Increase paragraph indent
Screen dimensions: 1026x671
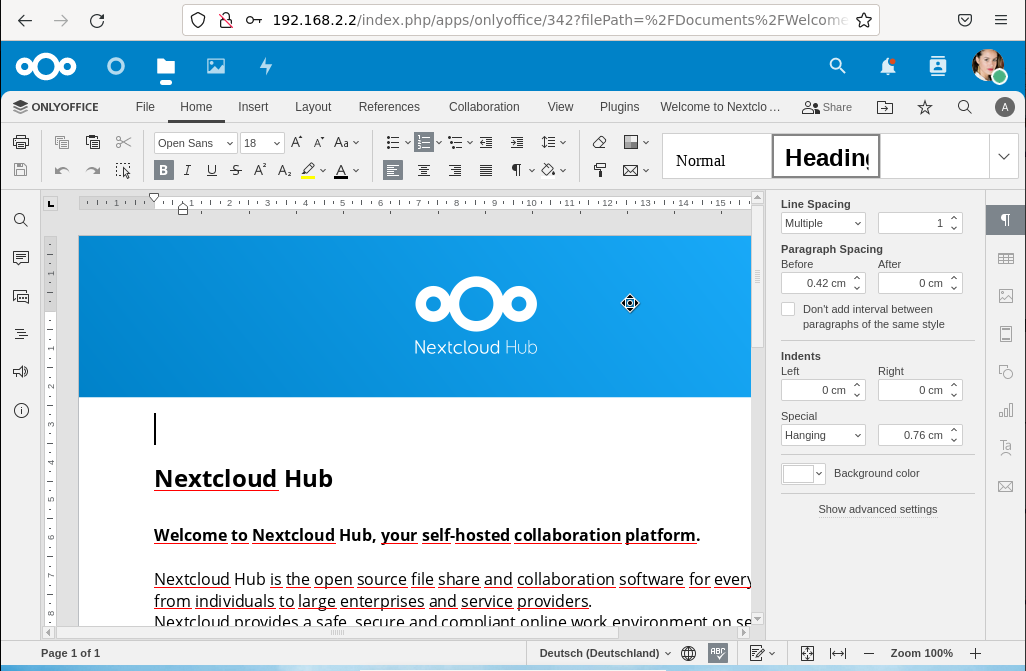[517, 142]
